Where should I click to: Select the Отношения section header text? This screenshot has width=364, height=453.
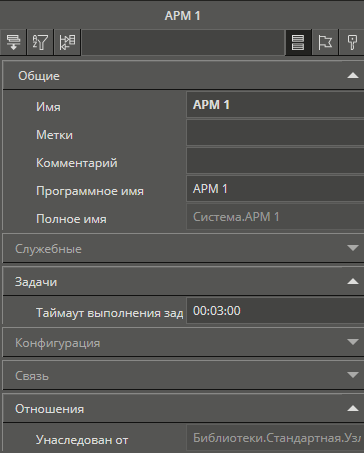(50, 409)
